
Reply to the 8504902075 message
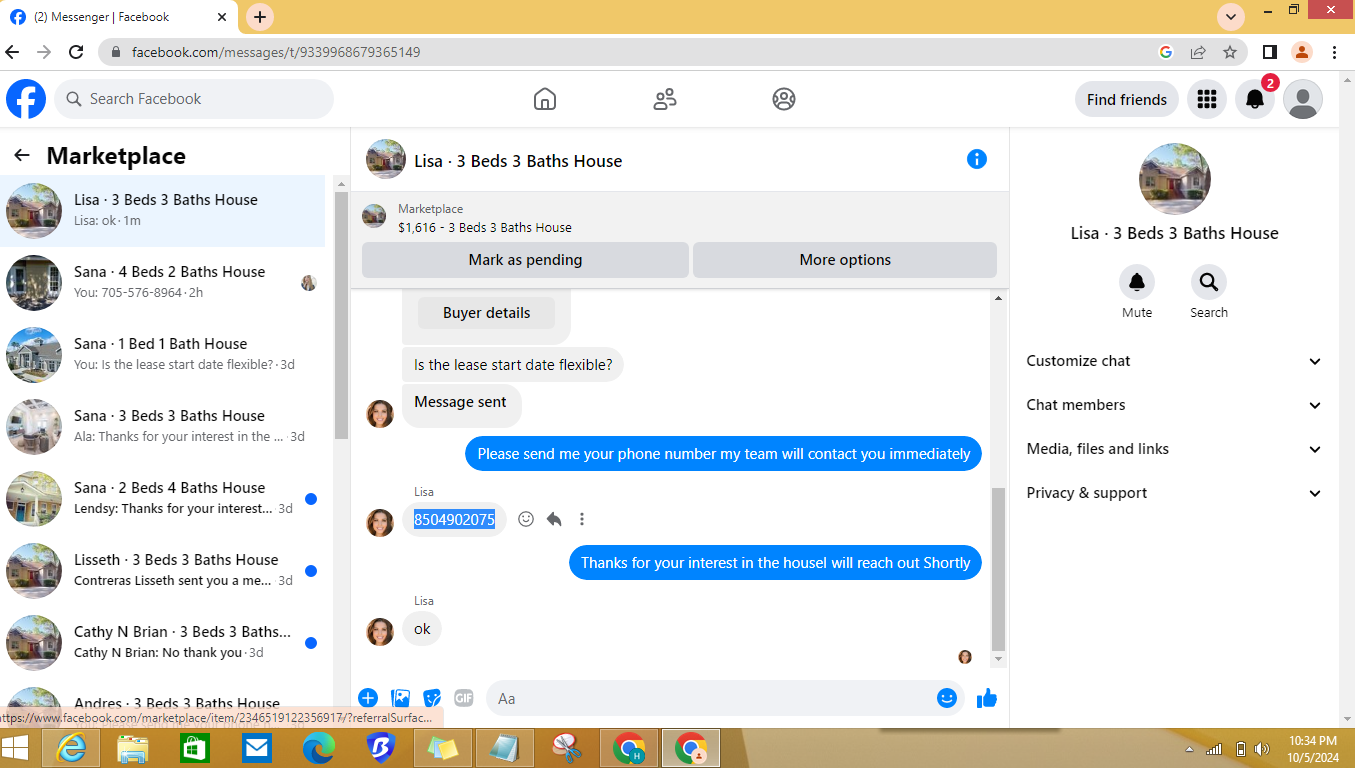[x=554, y=519]
